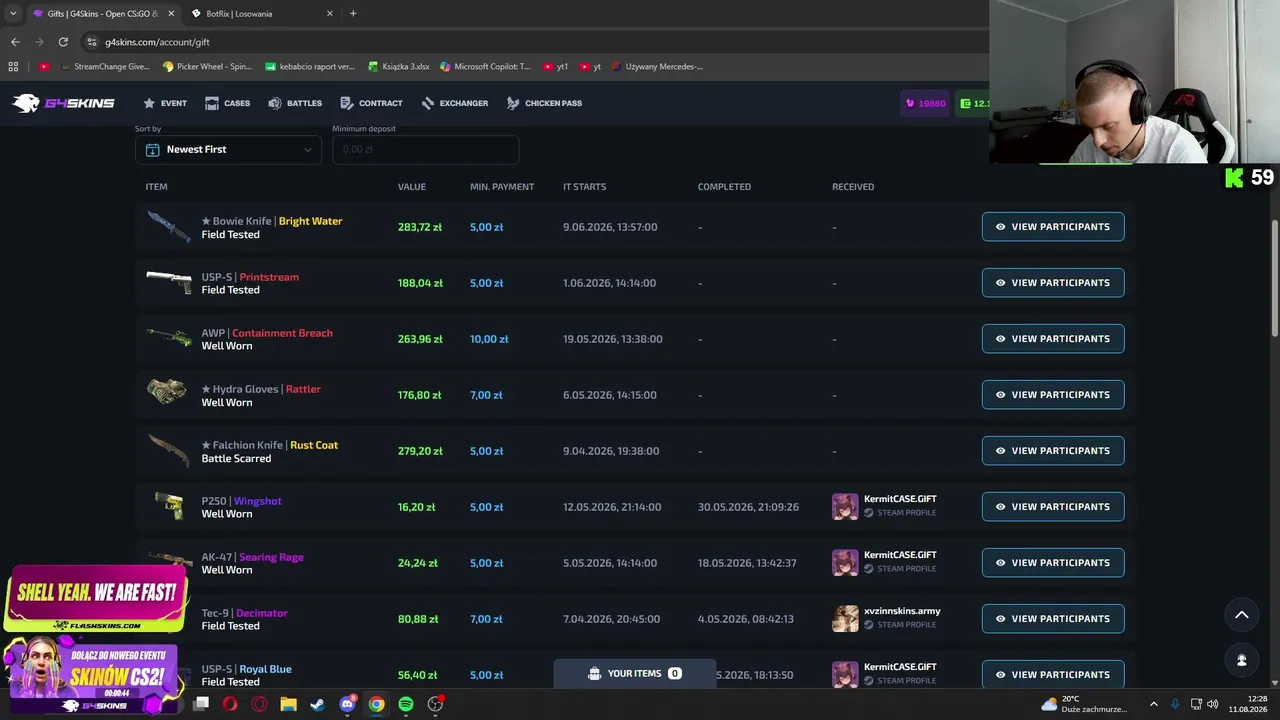Open the G4Skins logo home link
The width and height of the screenshot is (1280, 720).
click(64, 103)
